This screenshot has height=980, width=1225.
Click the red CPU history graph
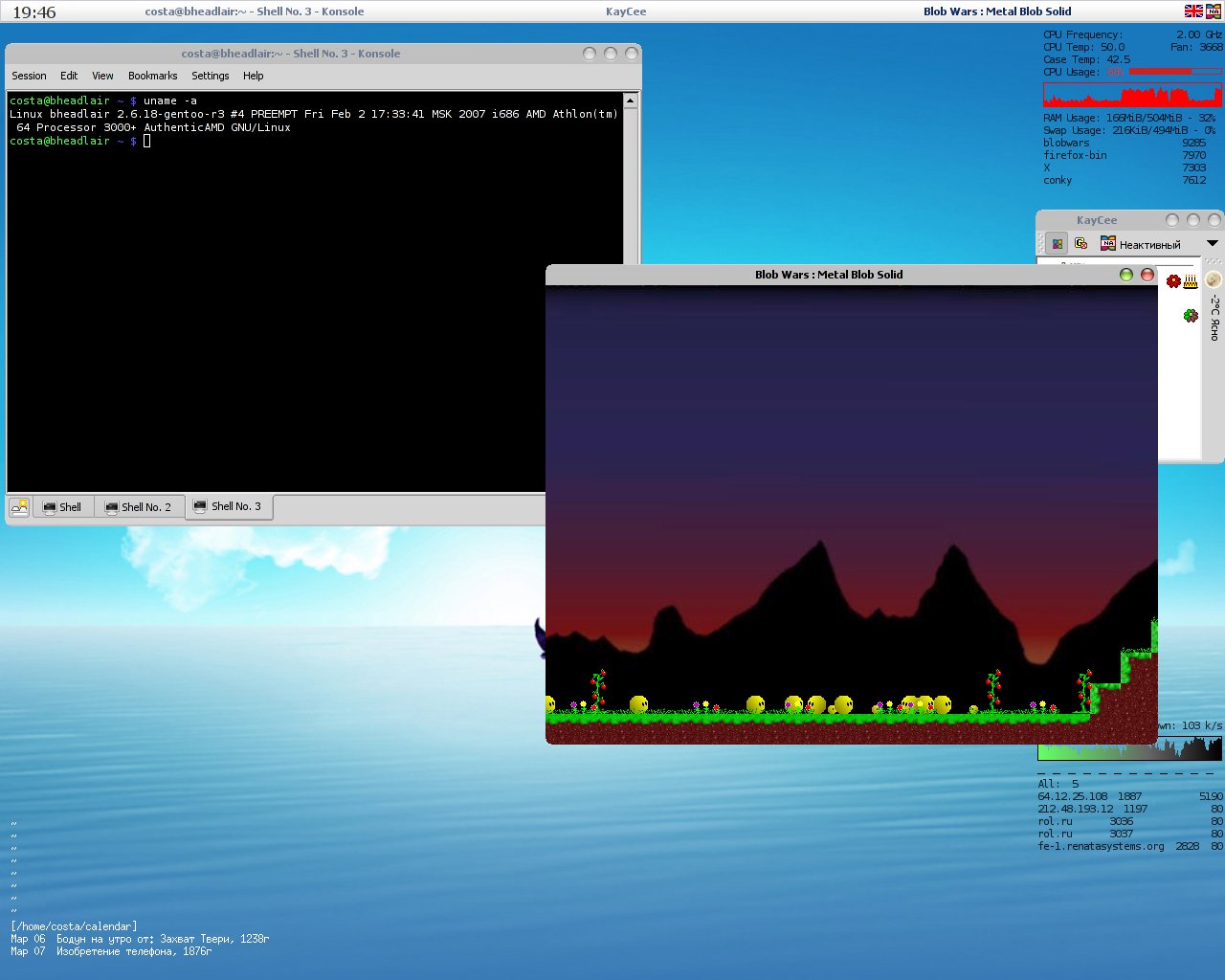(x=1132, y=95)
